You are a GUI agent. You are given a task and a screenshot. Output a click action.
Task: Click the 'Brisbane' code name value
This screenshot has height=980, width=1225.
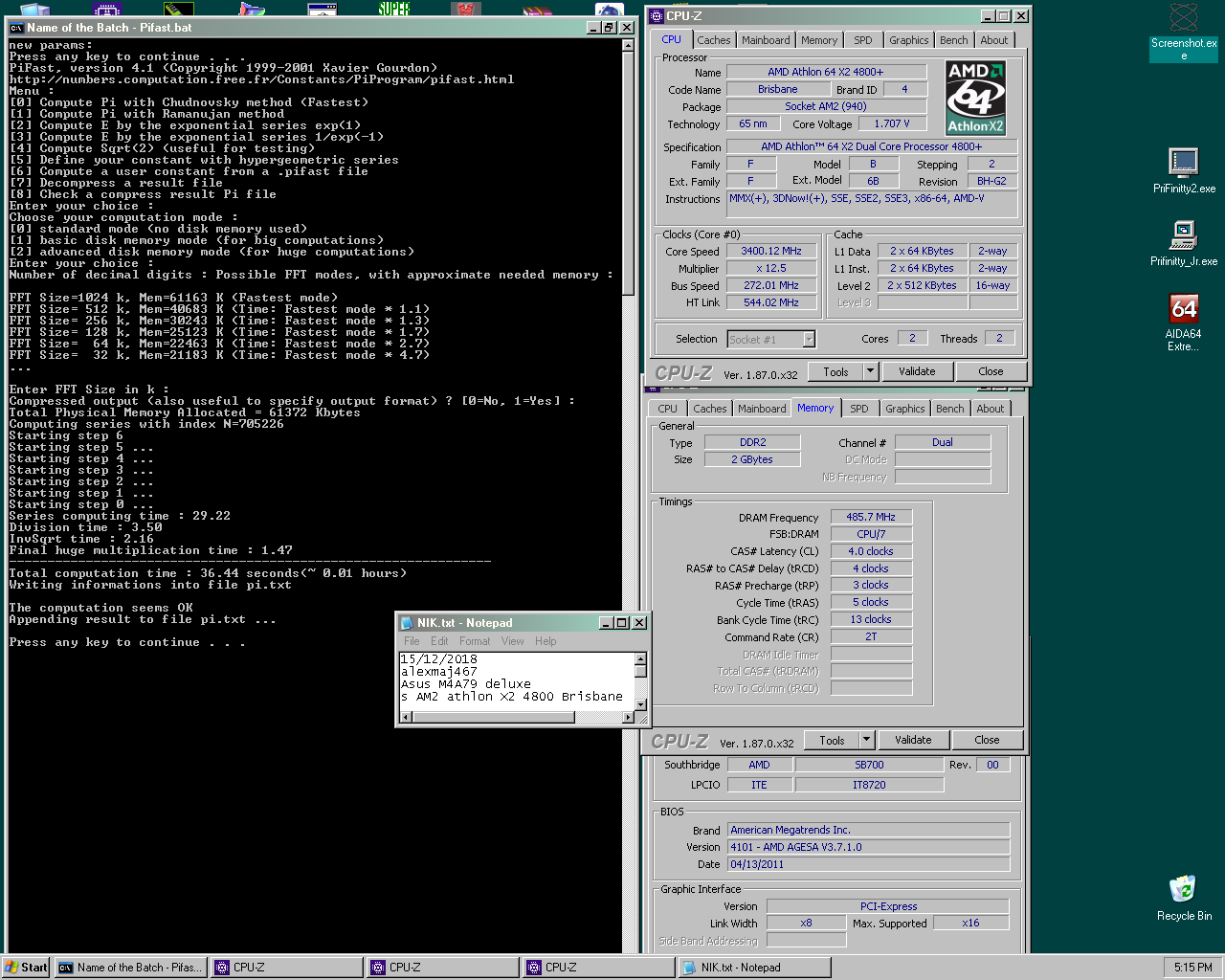(777, 89)
